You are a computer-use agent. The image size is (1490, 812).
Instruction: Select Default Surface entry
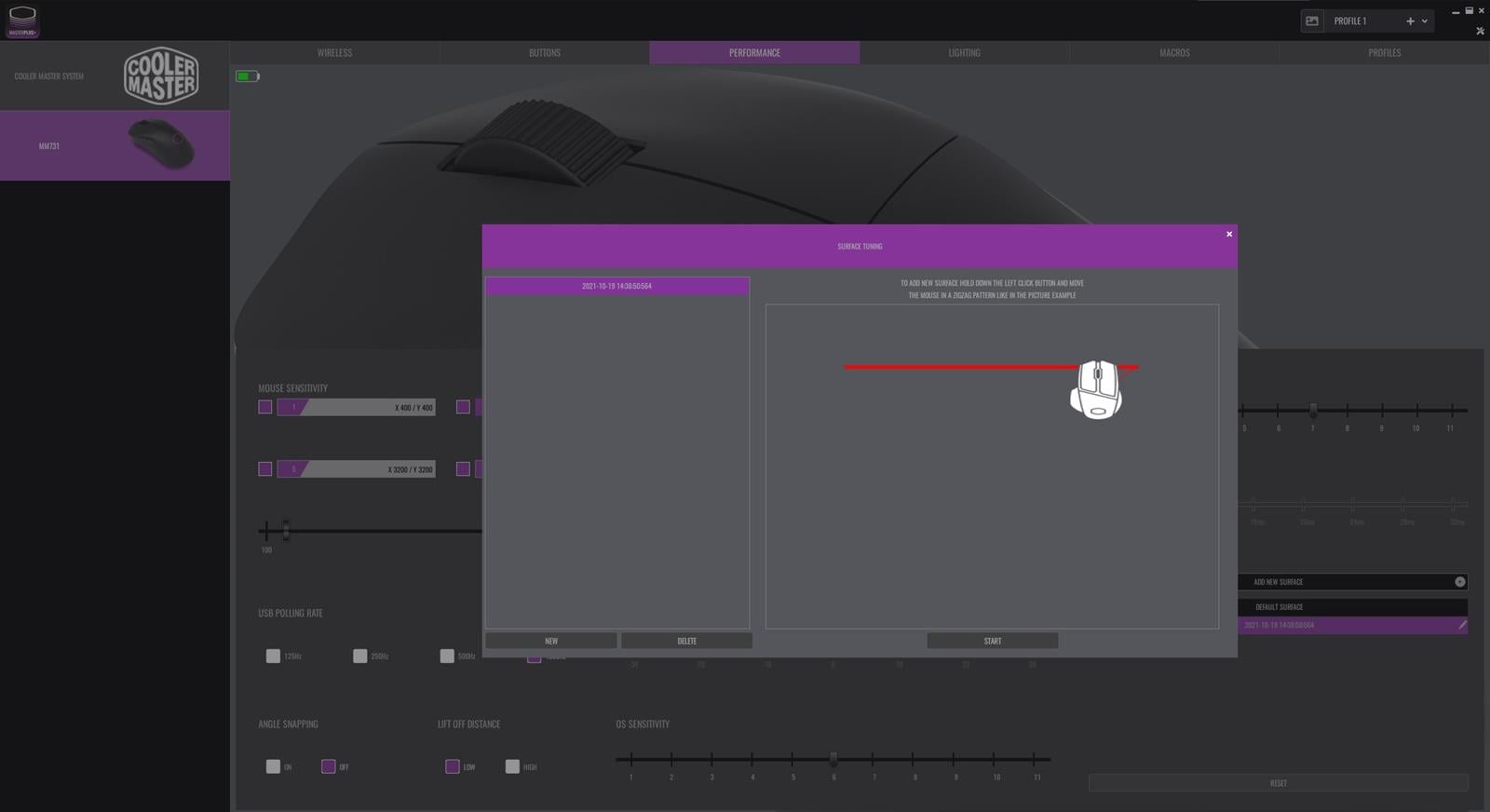point(1352,607)
